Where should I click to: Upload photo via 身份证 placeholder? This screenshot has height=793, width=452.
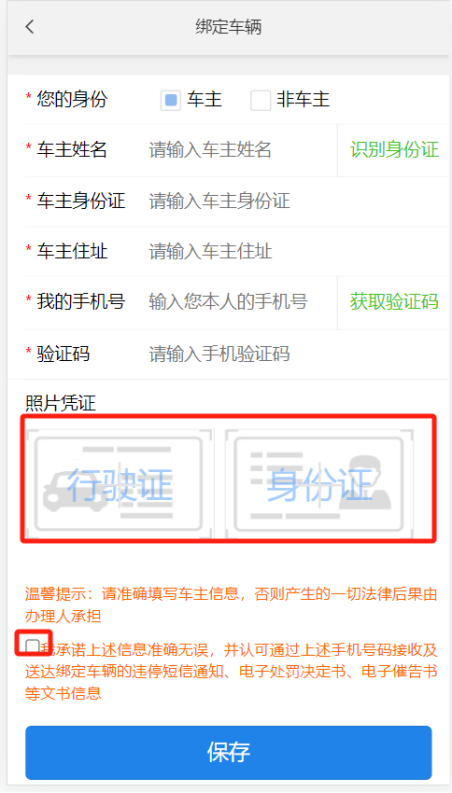(x=320, y=484)
